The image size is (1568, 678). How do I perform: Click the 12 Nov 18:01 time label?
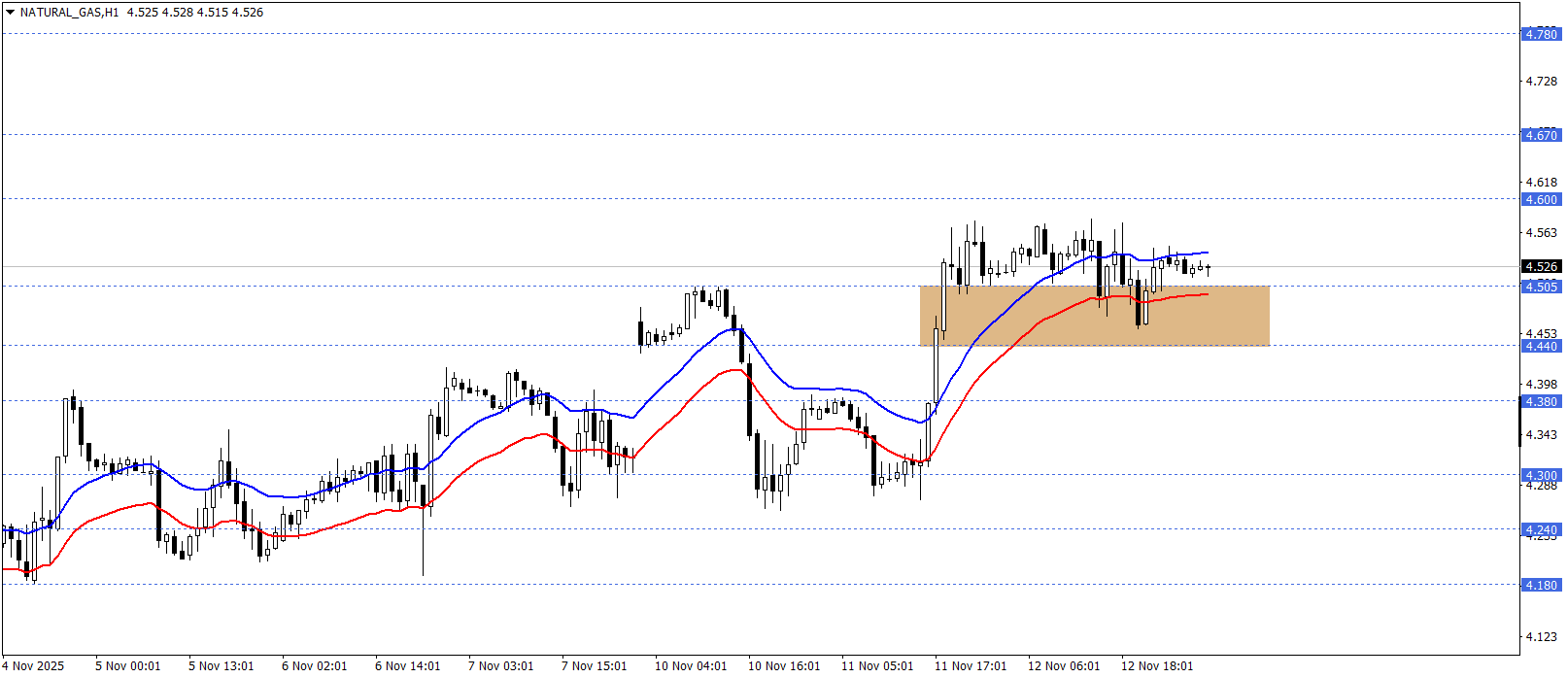click(1156, 665)
